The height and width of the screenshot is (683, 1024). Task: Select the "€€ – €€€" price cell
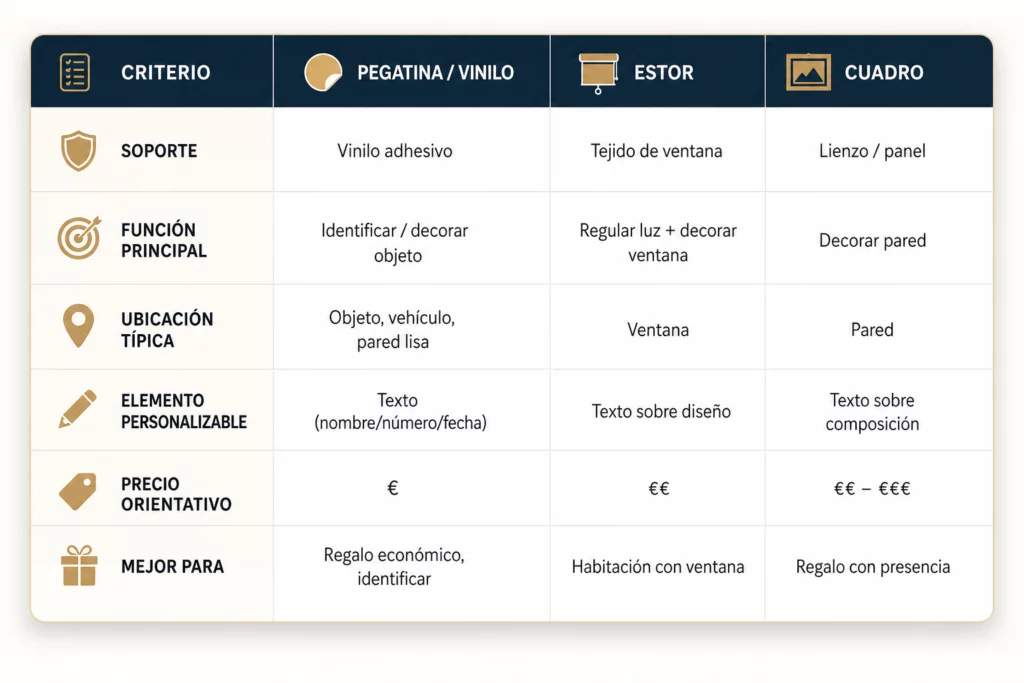pos(872,488)
